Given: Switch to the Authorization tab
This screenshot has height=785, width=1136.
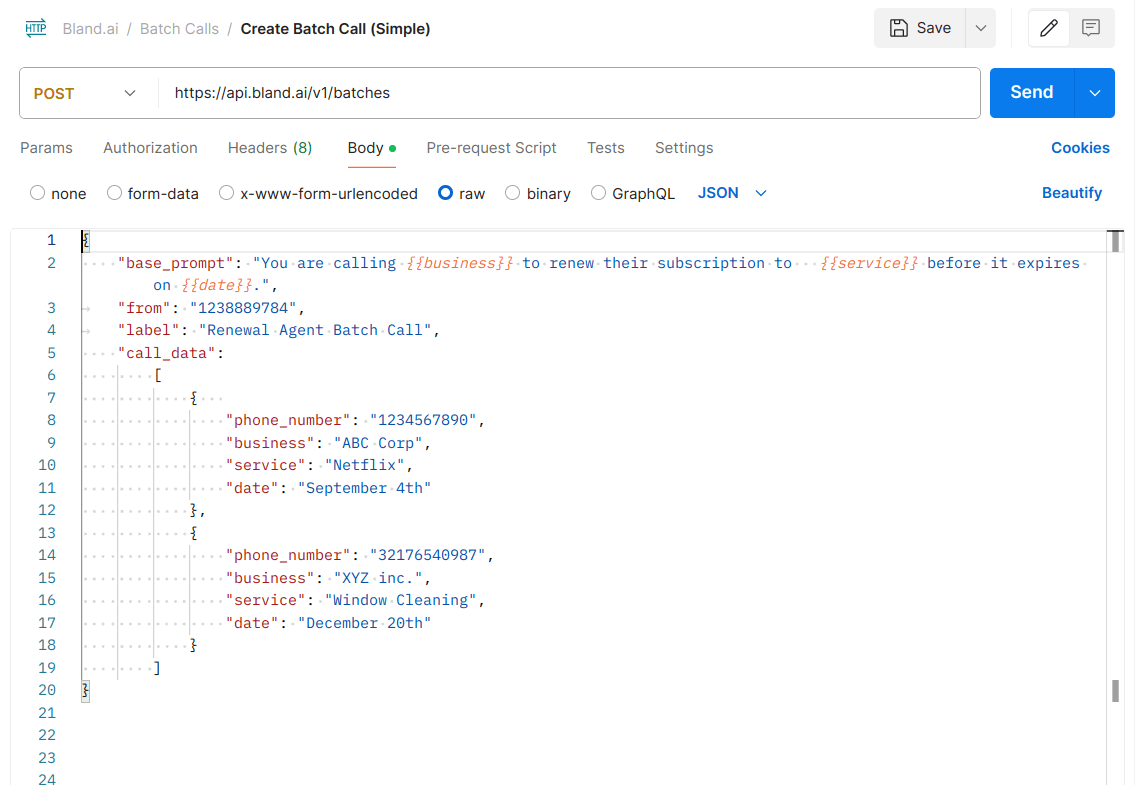Looking at the screenshot, I should click(x=150, y=148).
